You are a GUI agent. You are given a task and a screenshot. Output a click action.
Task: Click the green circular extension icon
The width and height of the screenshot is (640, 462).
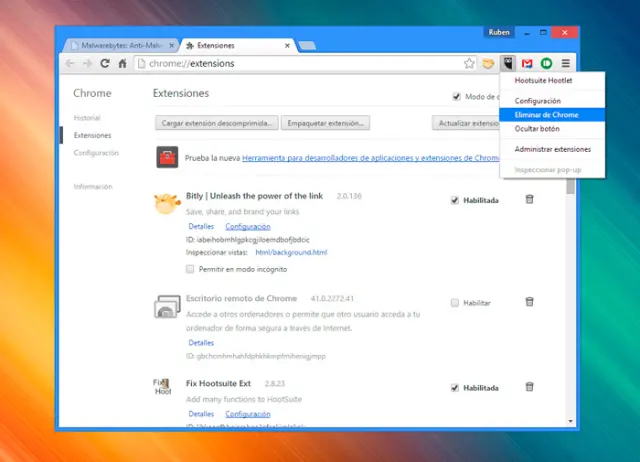tap(546, 63)
